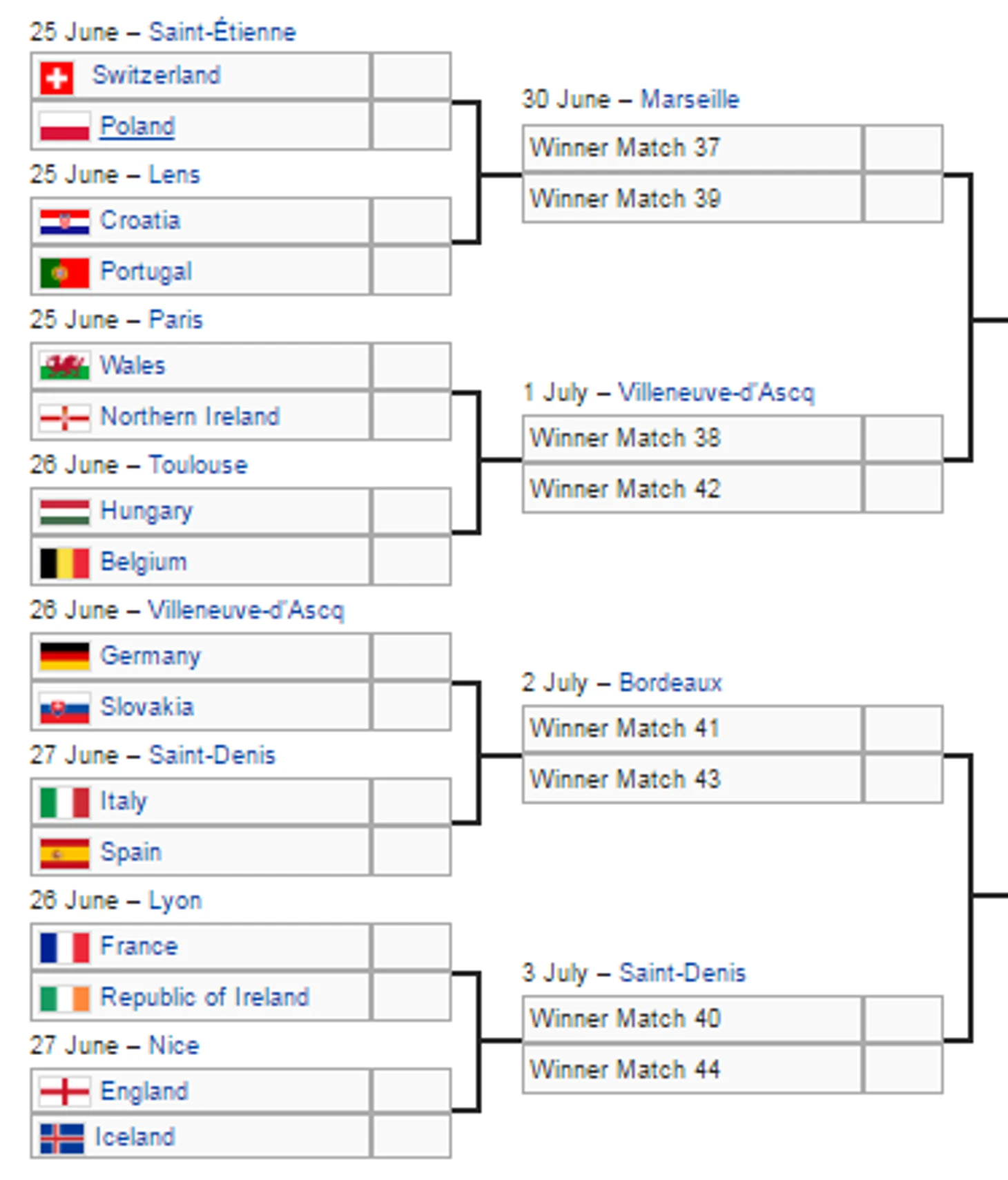The image size is (1008, 1180).
Task: Click the Winner Match 37 cell
Action: 692,148
